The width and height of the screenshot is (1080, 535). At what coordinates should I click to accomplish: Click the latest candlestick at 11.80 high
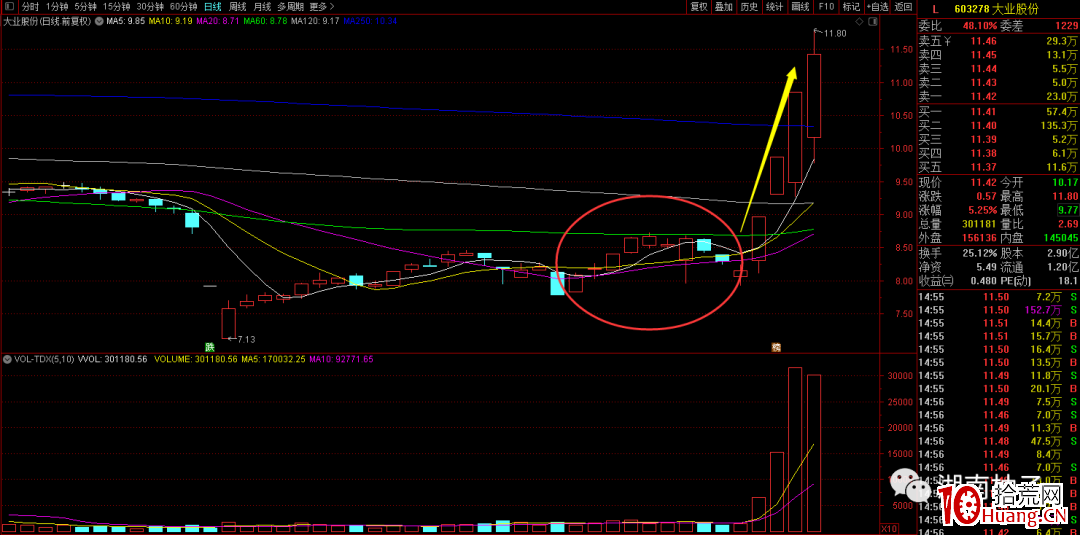pos(813,96)
